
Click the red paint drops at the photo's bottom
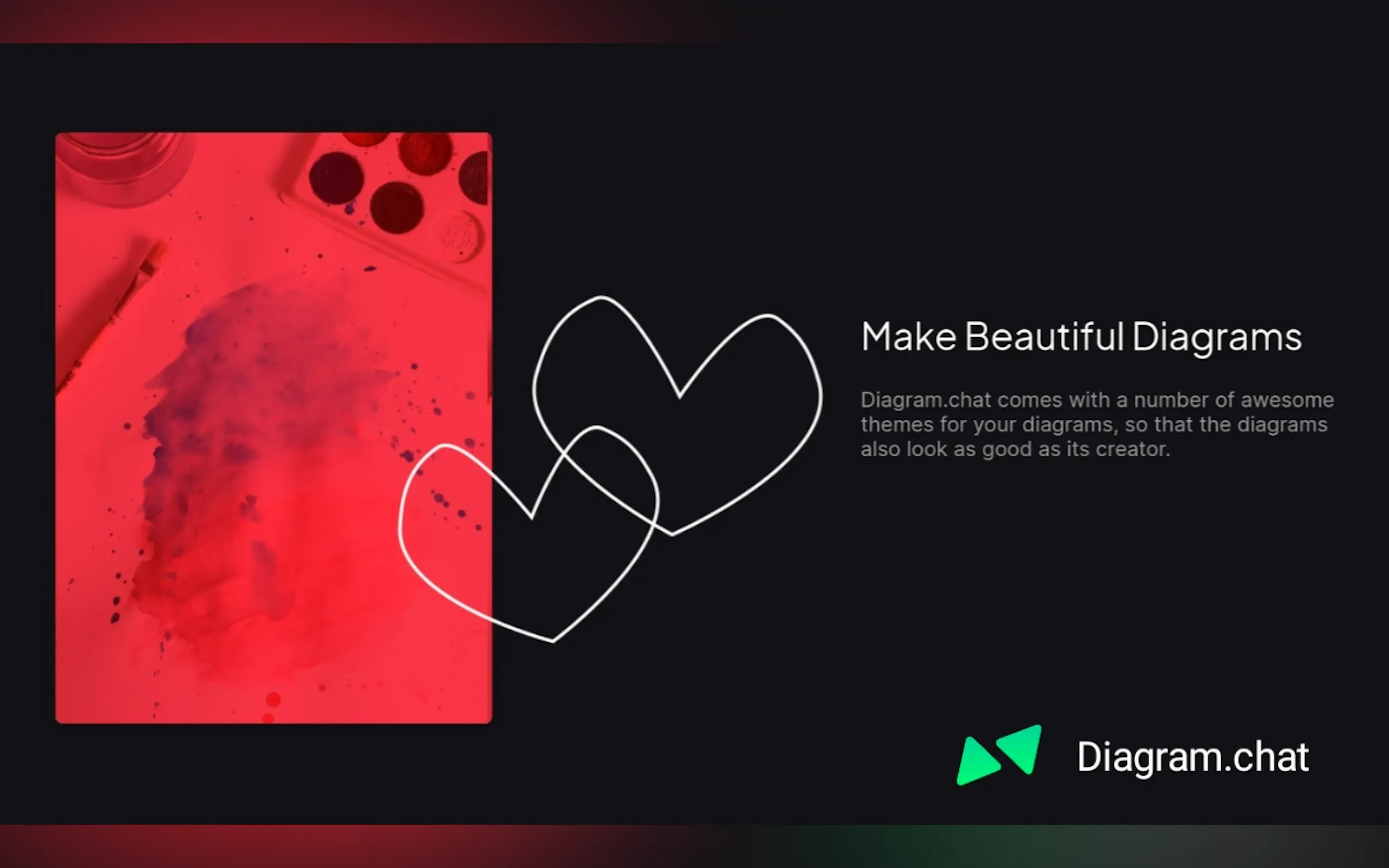point(271,707)
